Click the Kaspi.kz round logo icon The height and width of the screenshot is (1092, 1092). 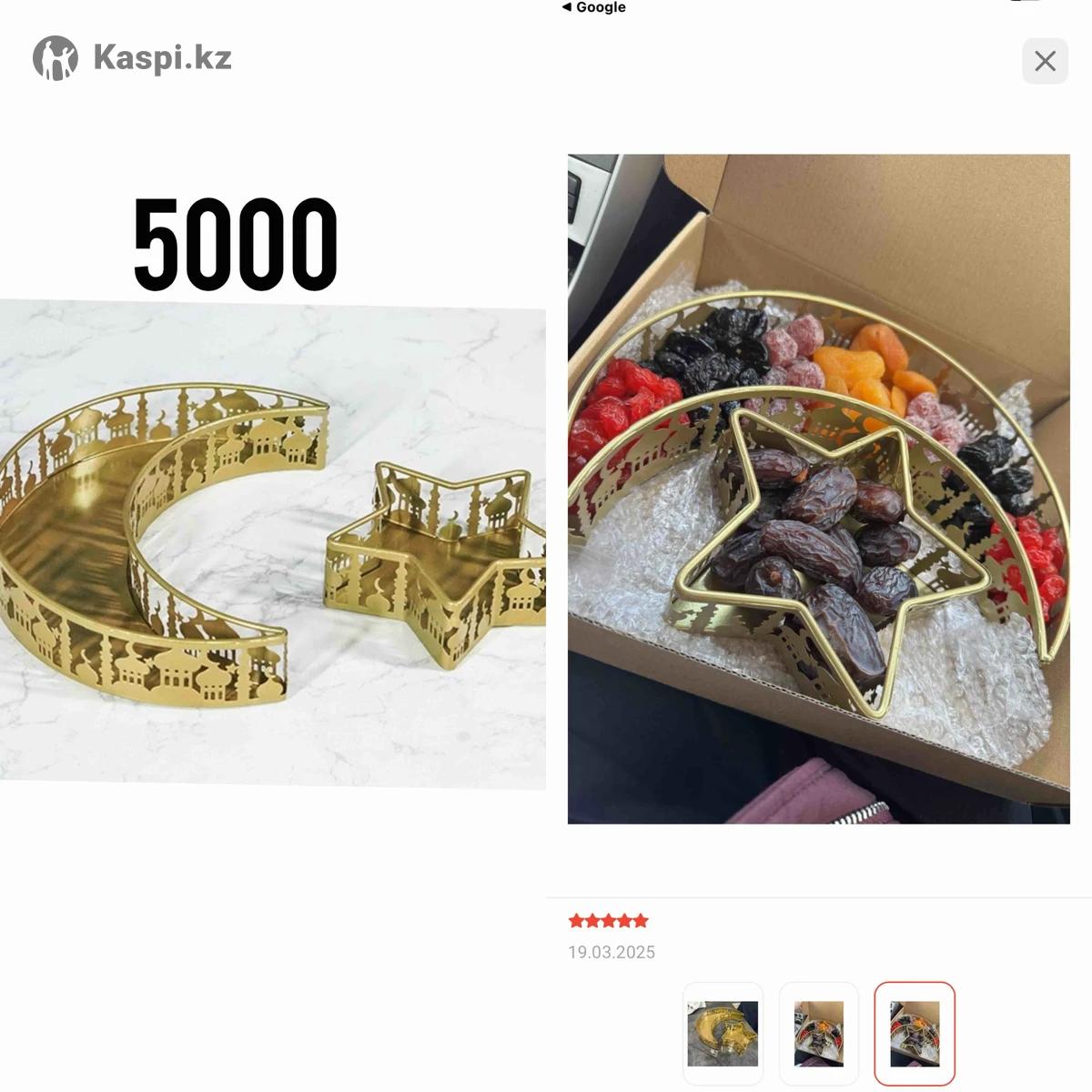click(56, 58)
